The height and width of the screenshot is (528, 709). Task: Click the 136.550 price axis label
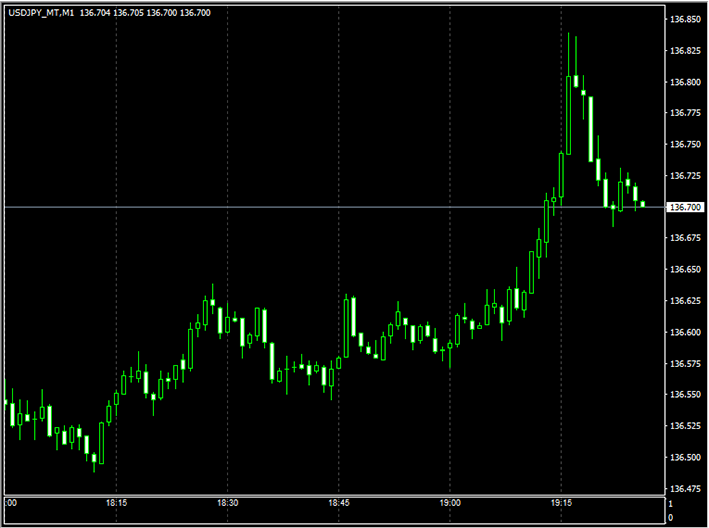pyautogui.click(x=685, y=395)
